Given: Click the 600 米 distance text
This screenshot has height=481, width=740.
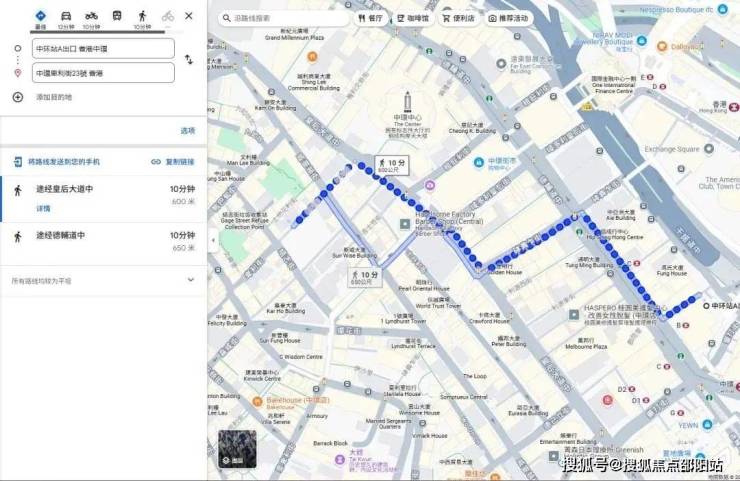Looking at the screenshot, I should coord(183,202).
